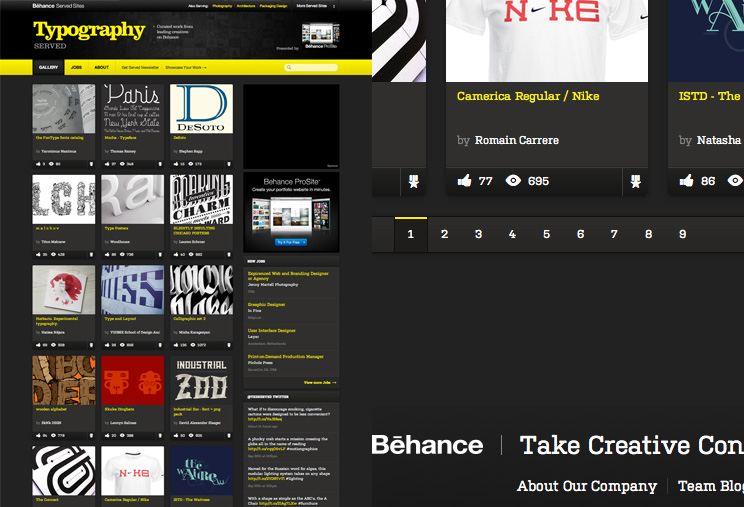Viewport: 744px width, 507px height.
Task: Open the Gallery tab in yellow navigation bar
Action: coord(48,67)
